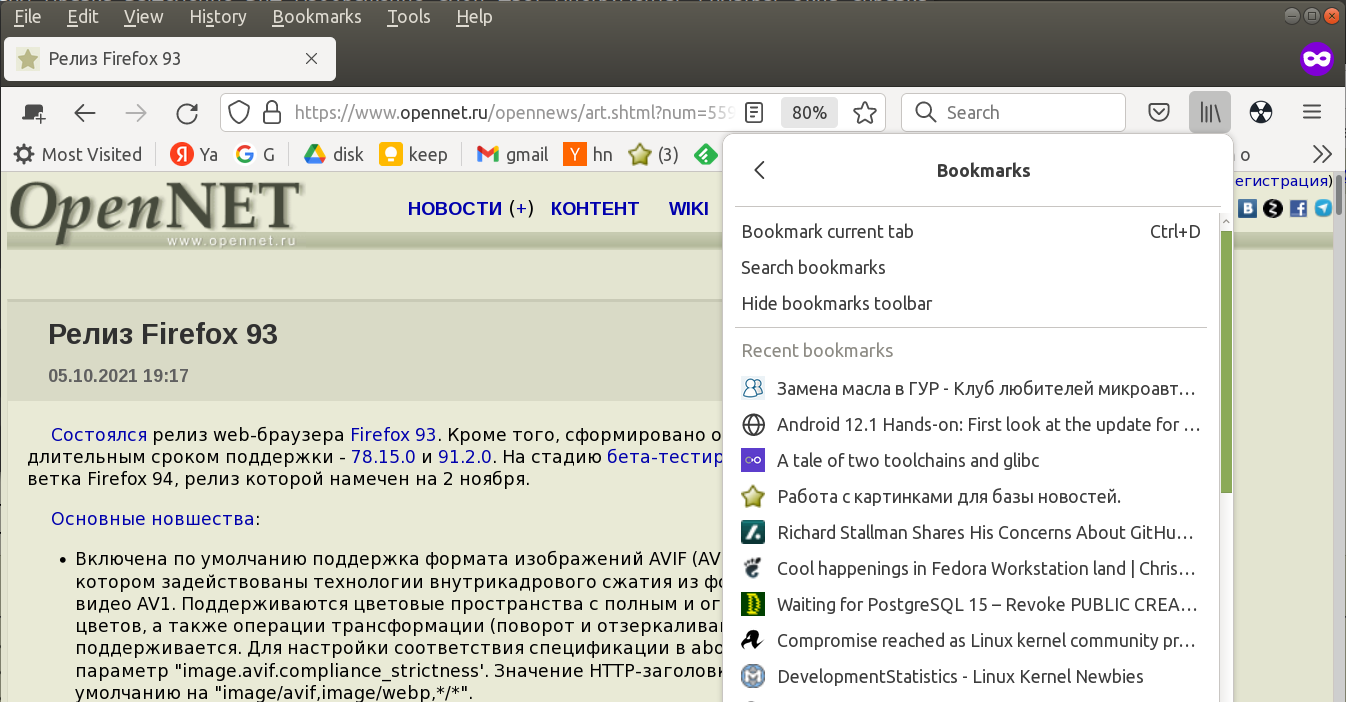
Task: Select Bookmark current tab in panel
Action: point(827,231)
